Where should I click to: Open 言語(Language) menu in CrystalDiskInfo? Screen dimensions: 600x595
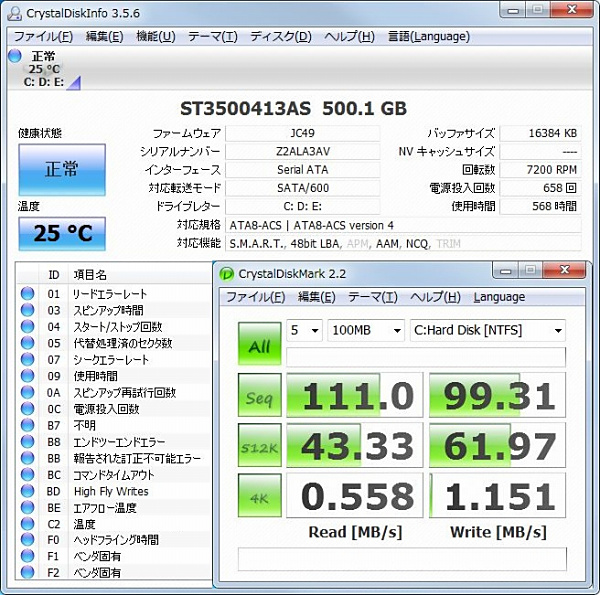429,37
